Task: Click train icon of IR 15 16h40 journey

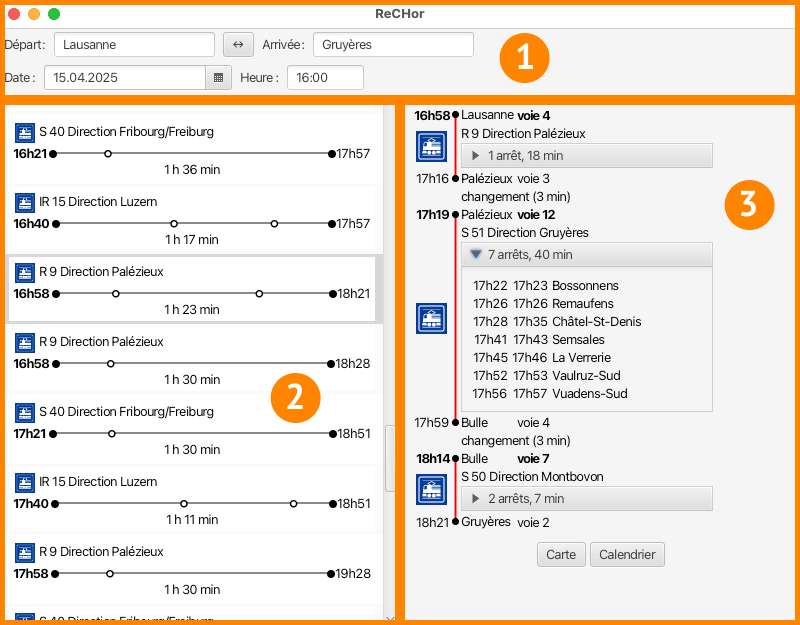Action: pyautogui.click(x=25, y=203)
